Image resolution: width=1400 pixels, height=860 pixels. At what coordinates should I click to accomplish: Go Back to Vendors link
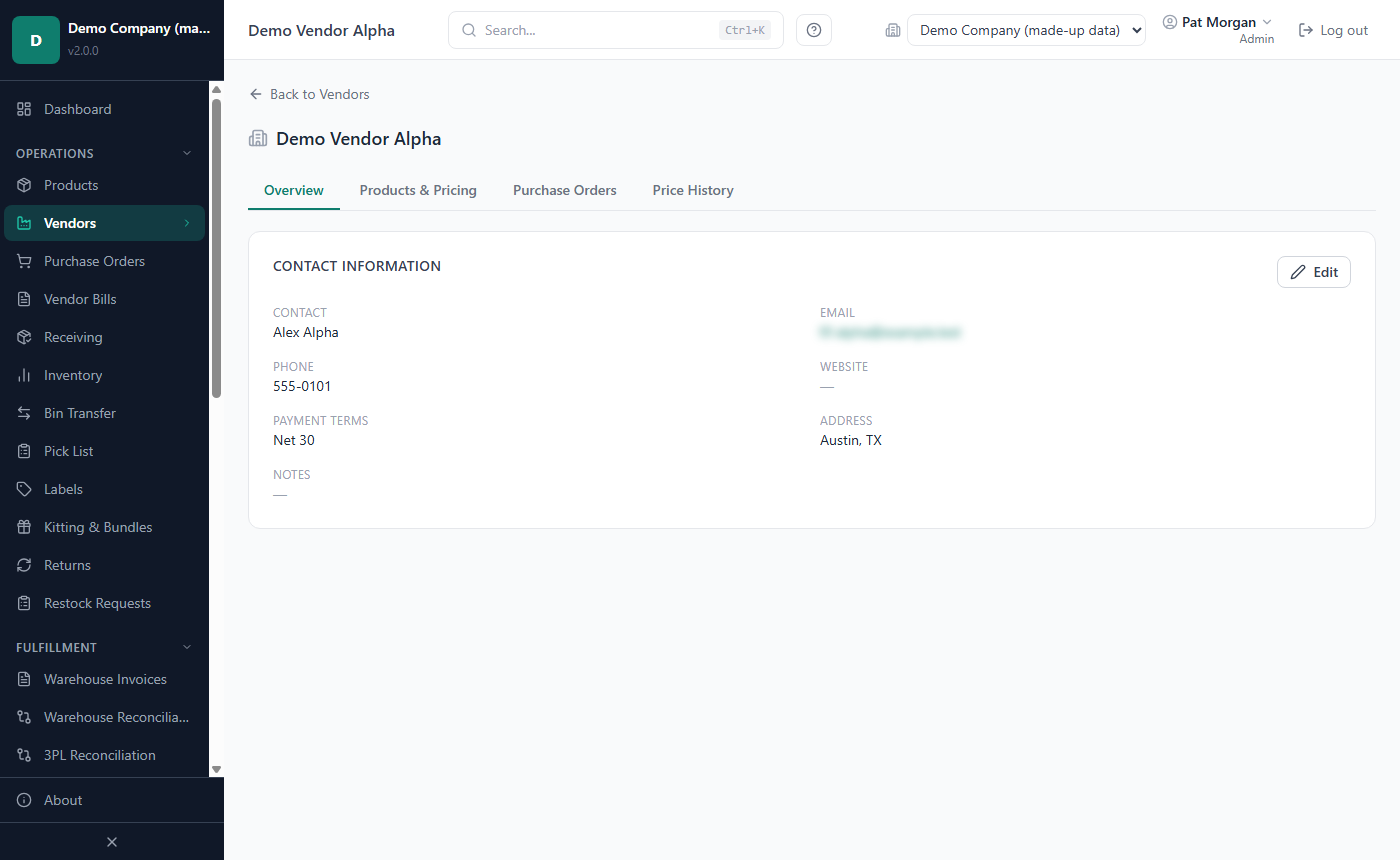pos(309,94)
